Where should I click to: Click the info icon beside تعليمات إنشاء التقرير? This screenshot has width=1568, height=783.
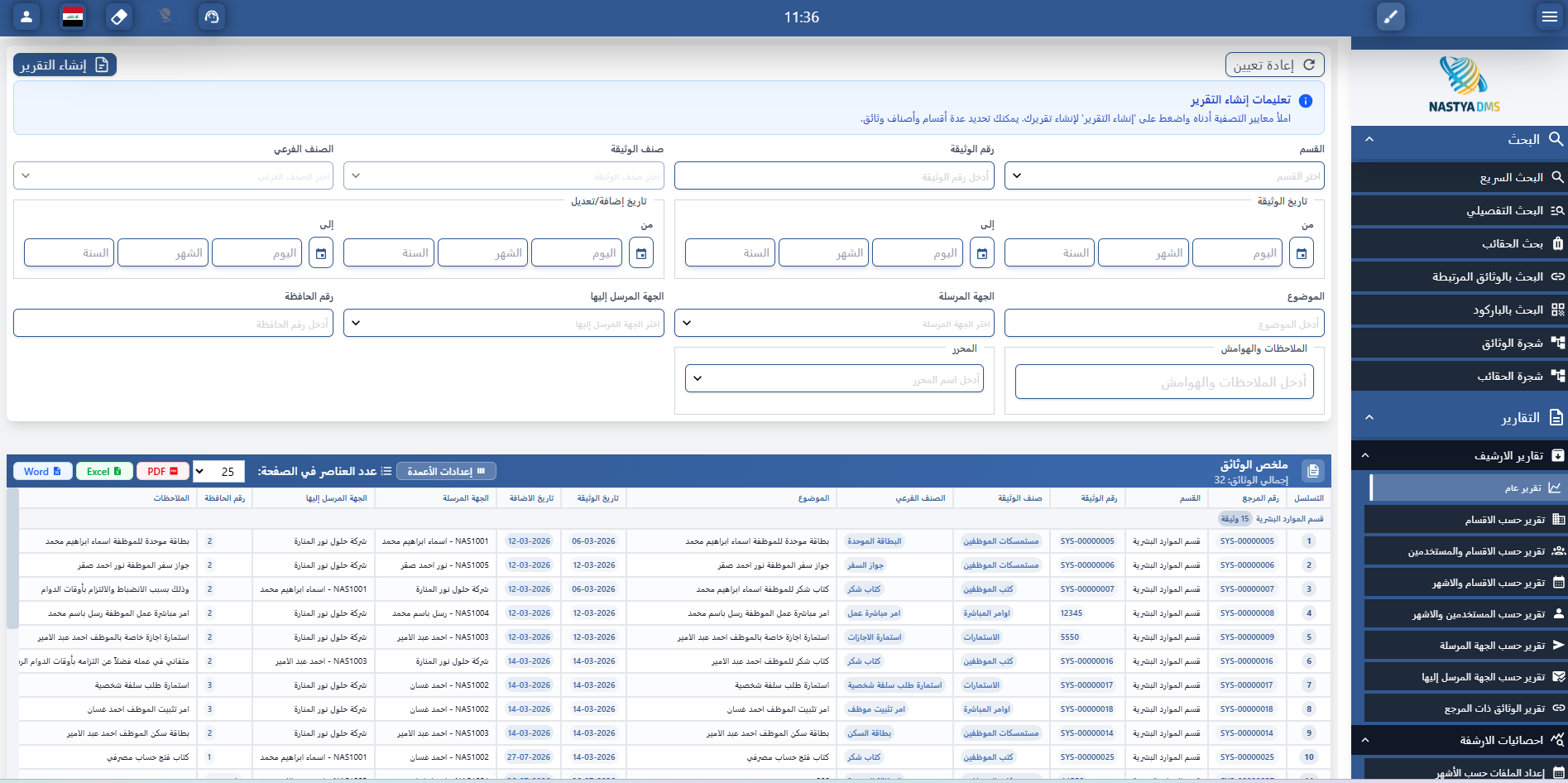pos(1306,101)
